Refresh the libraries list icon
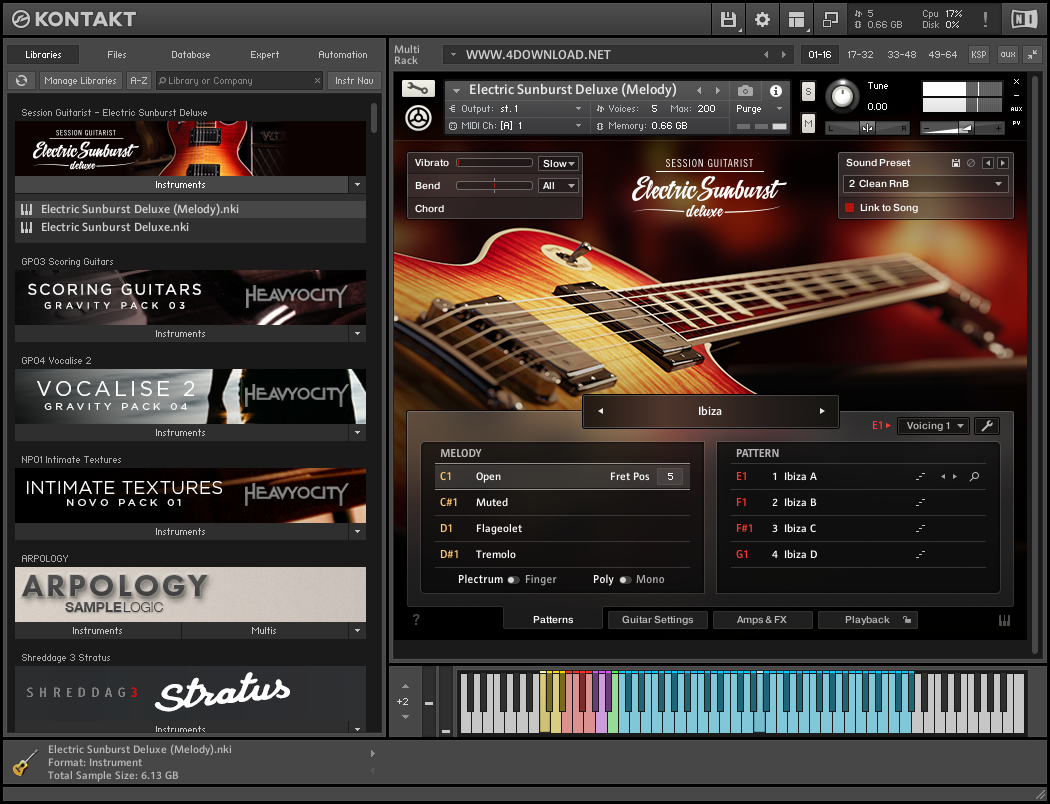Image resolution: width=1050 pixels, height=804 pixels. 21,80
